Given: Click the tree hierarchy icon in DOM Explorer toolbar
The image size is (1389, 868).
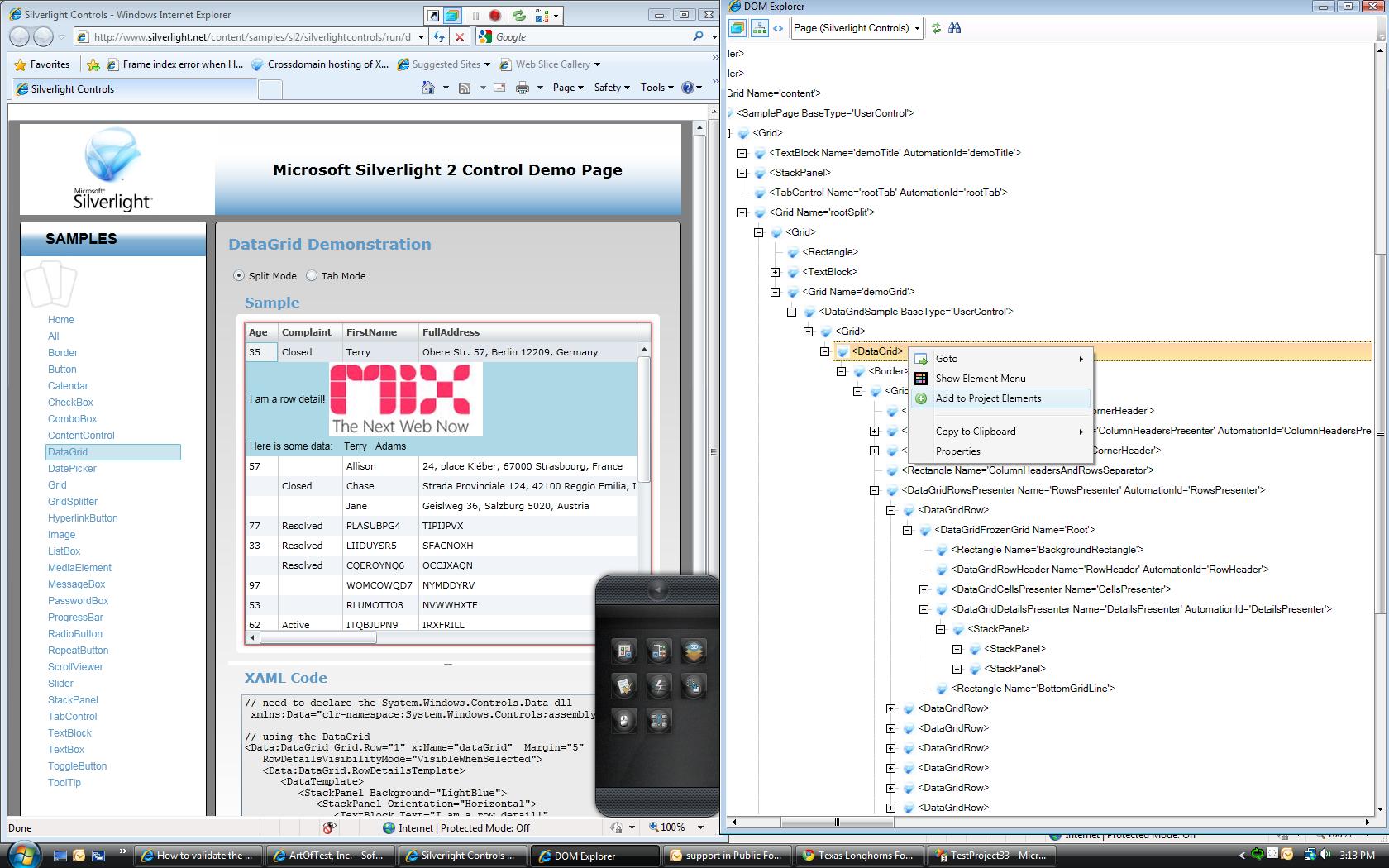Looking at the screenshot, I should [758, 28].
